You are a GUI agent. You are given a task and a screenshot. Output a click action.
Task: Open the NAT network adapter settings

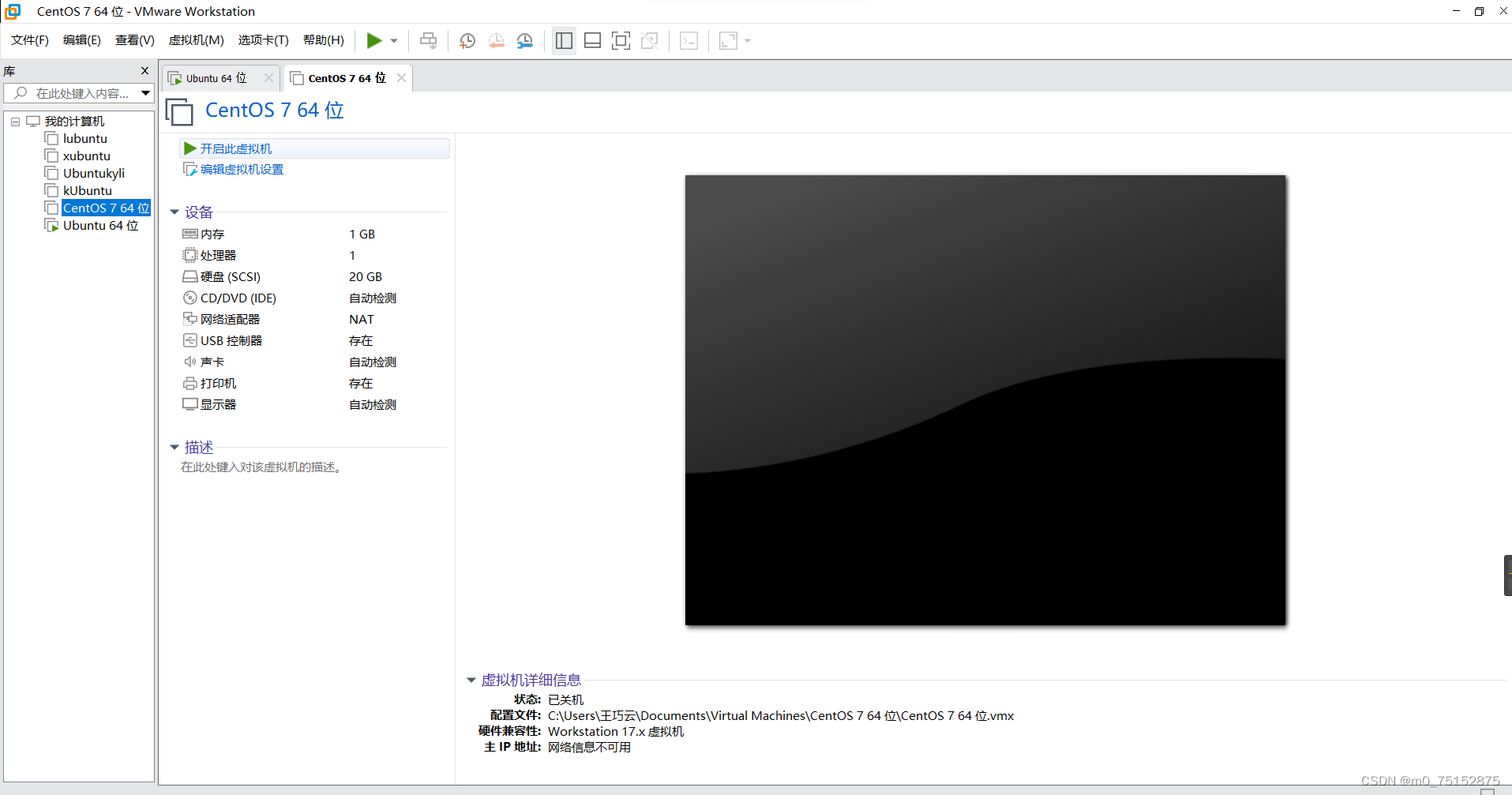(229, 318)
